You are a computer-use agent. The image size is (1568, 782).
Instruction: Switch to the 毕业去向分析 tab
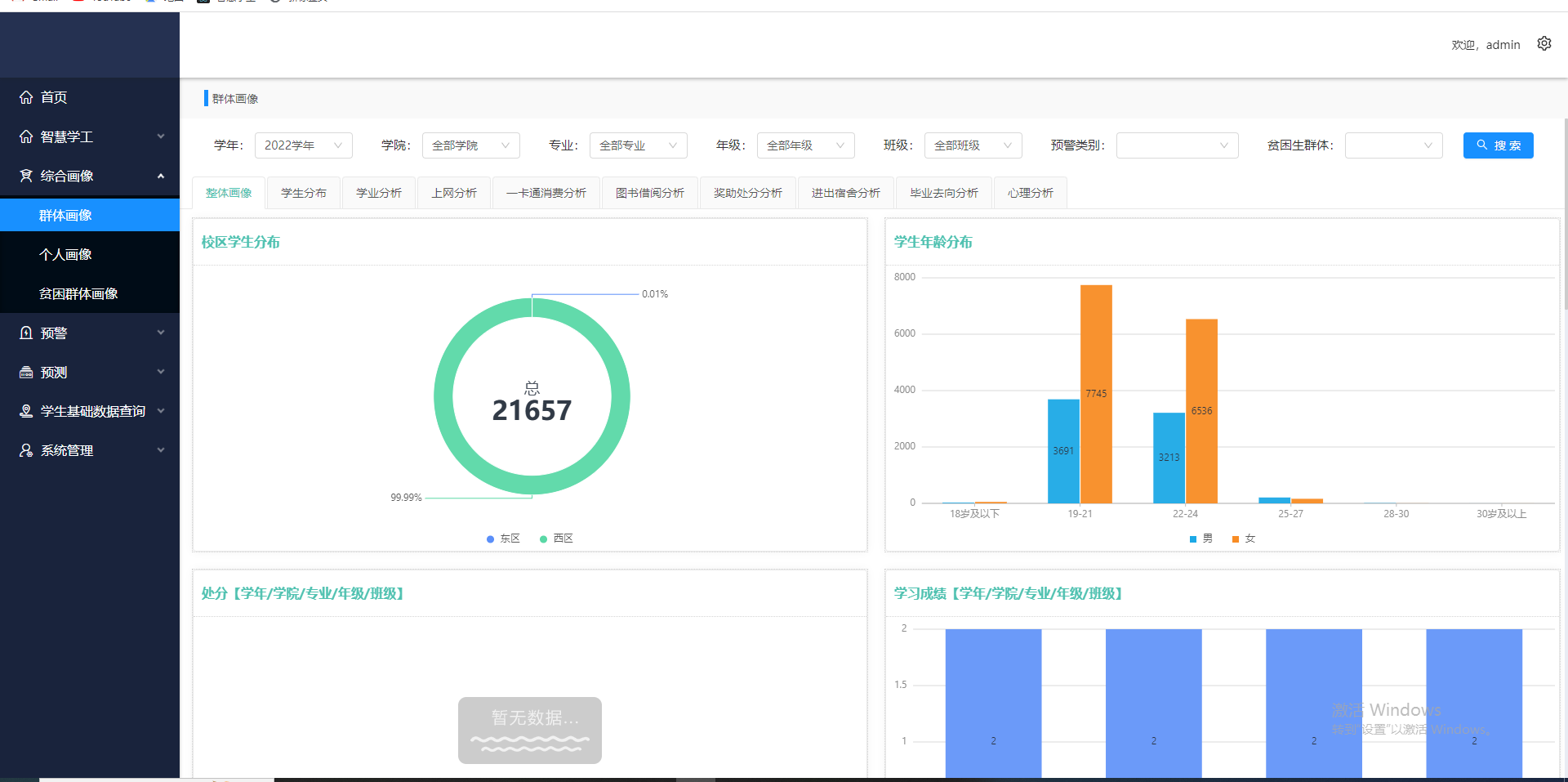[x=944, y=193]
